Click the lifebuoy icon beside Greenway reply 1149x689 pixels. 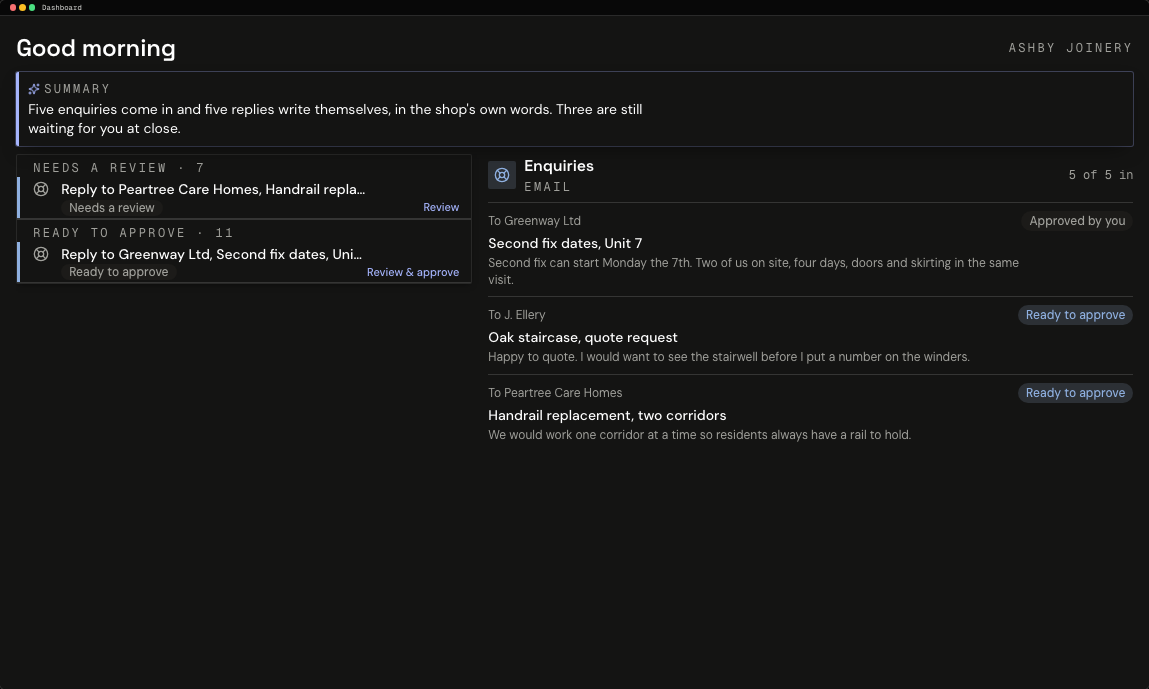41,254
